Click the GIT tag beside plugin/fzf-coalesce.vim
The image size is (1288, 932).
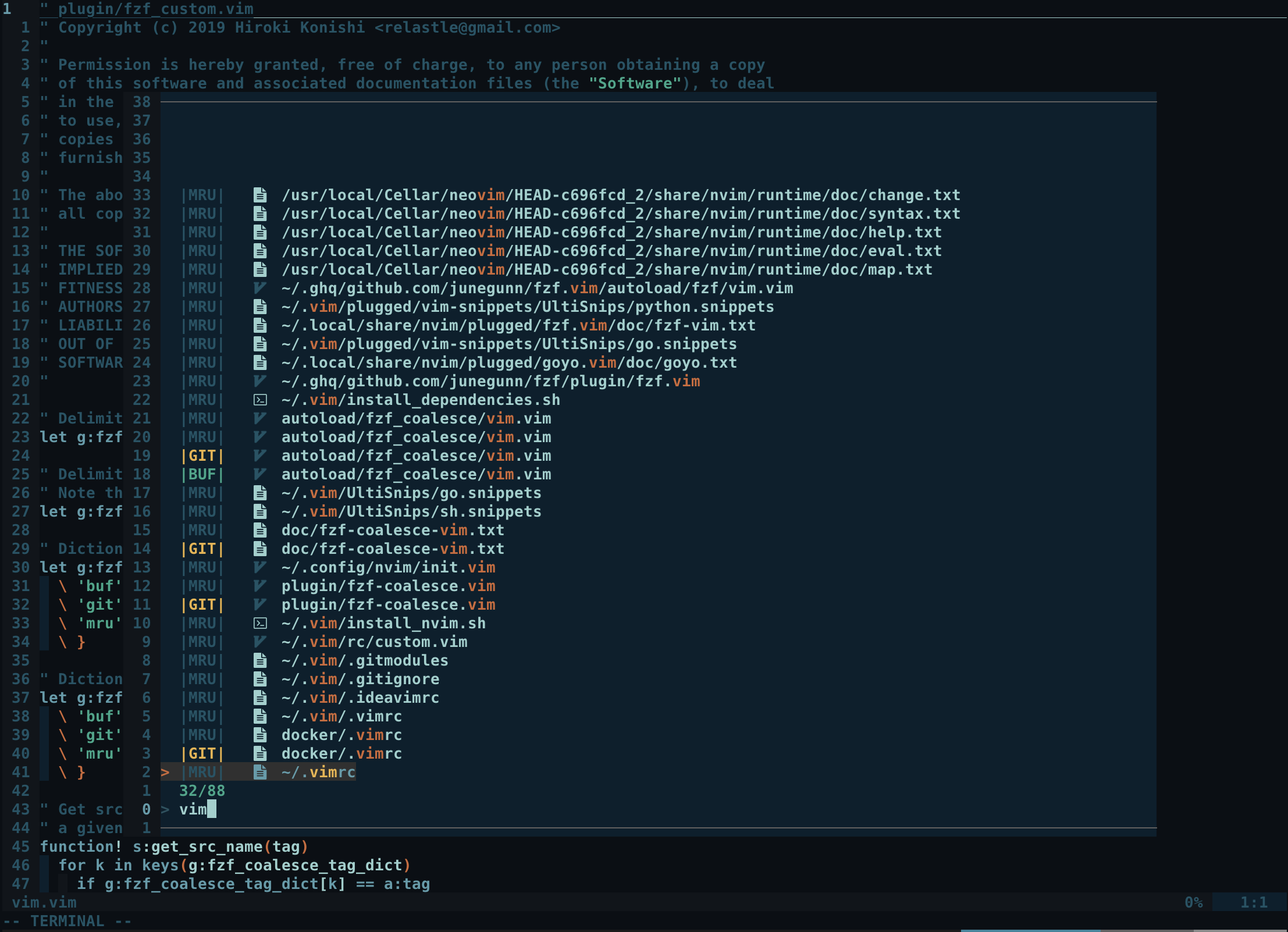(202, 604)
